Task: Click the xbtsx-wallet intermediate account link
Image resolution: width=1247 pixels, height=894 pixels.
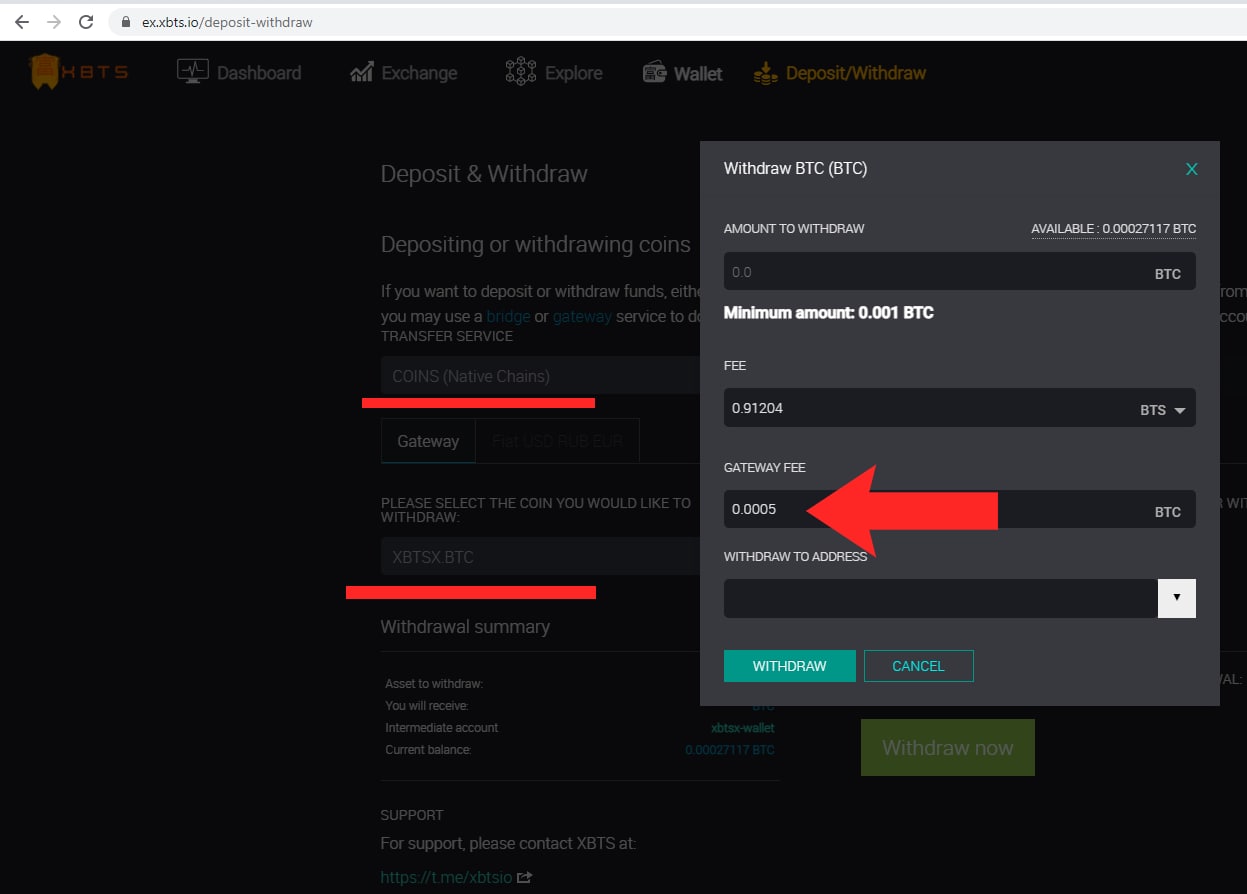Action: tap(742, 728)
